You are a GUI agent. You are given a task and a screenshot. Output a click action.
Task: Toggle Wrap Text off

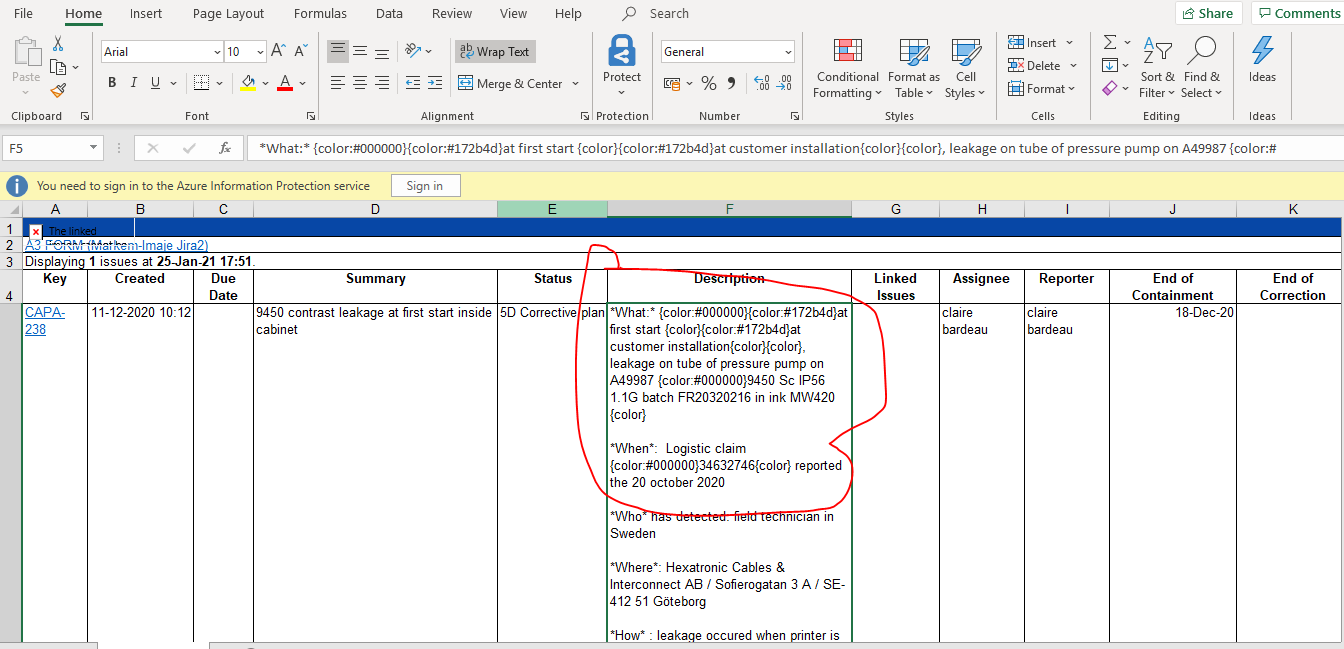pyautogui.click(x=495, y=51)
